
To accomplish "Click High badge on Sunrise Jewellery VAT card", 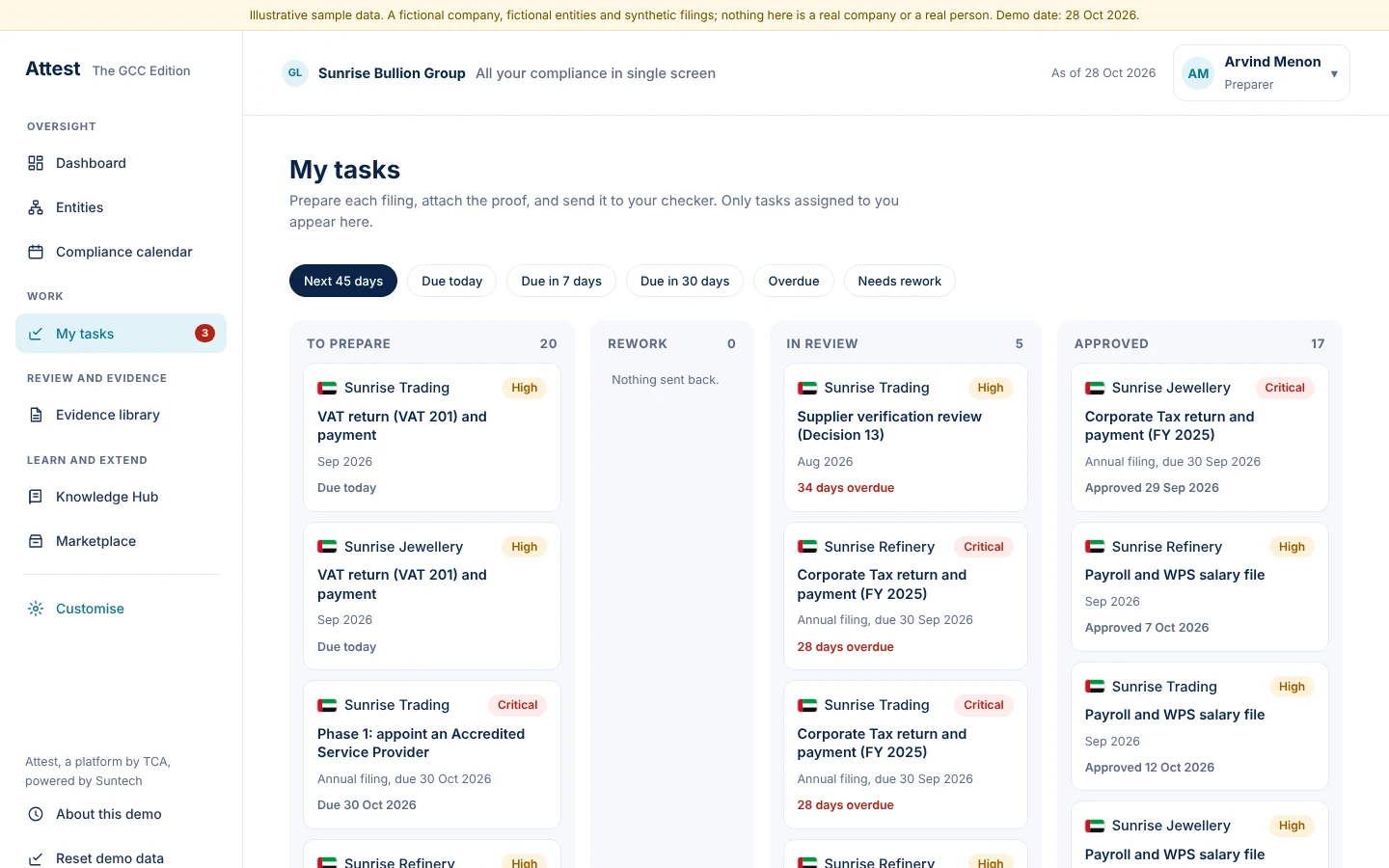I will 524,547.
